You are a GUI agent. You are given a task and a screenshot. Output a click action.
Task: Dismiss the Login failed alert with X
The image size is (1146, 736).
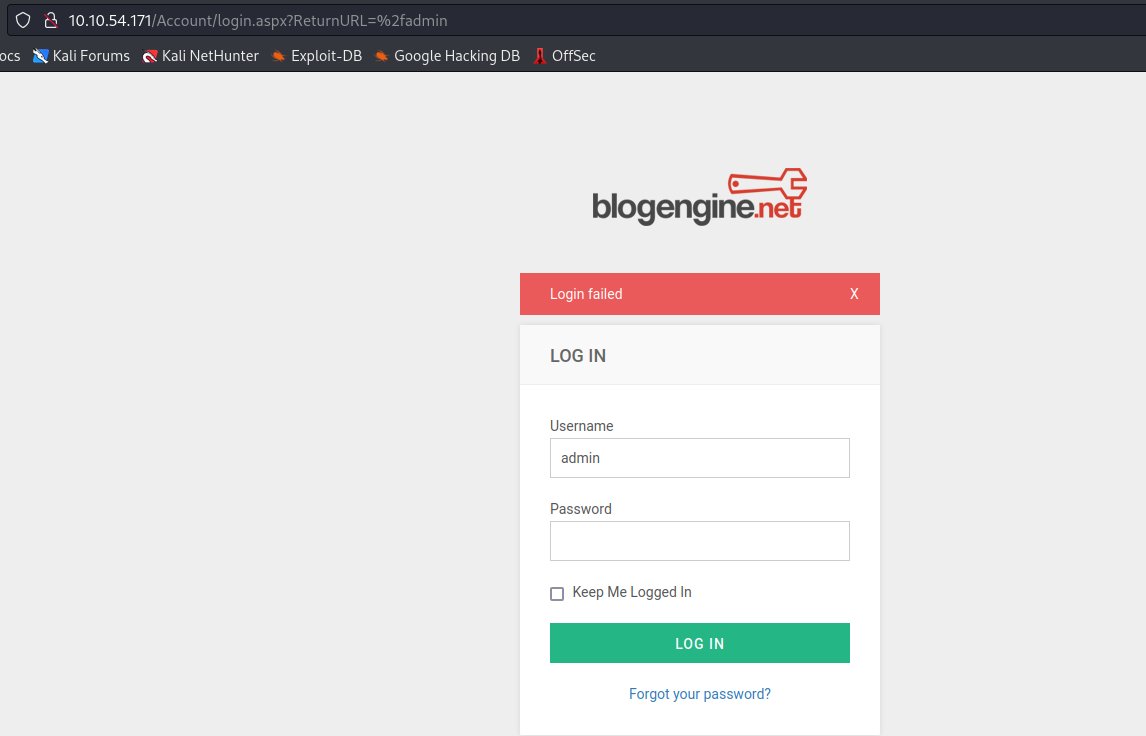(854, 294)
